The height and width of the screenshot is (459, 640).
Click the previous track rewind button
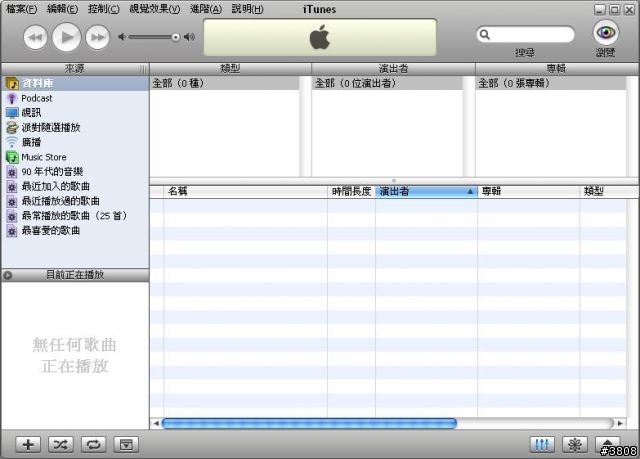click(36, 37)
